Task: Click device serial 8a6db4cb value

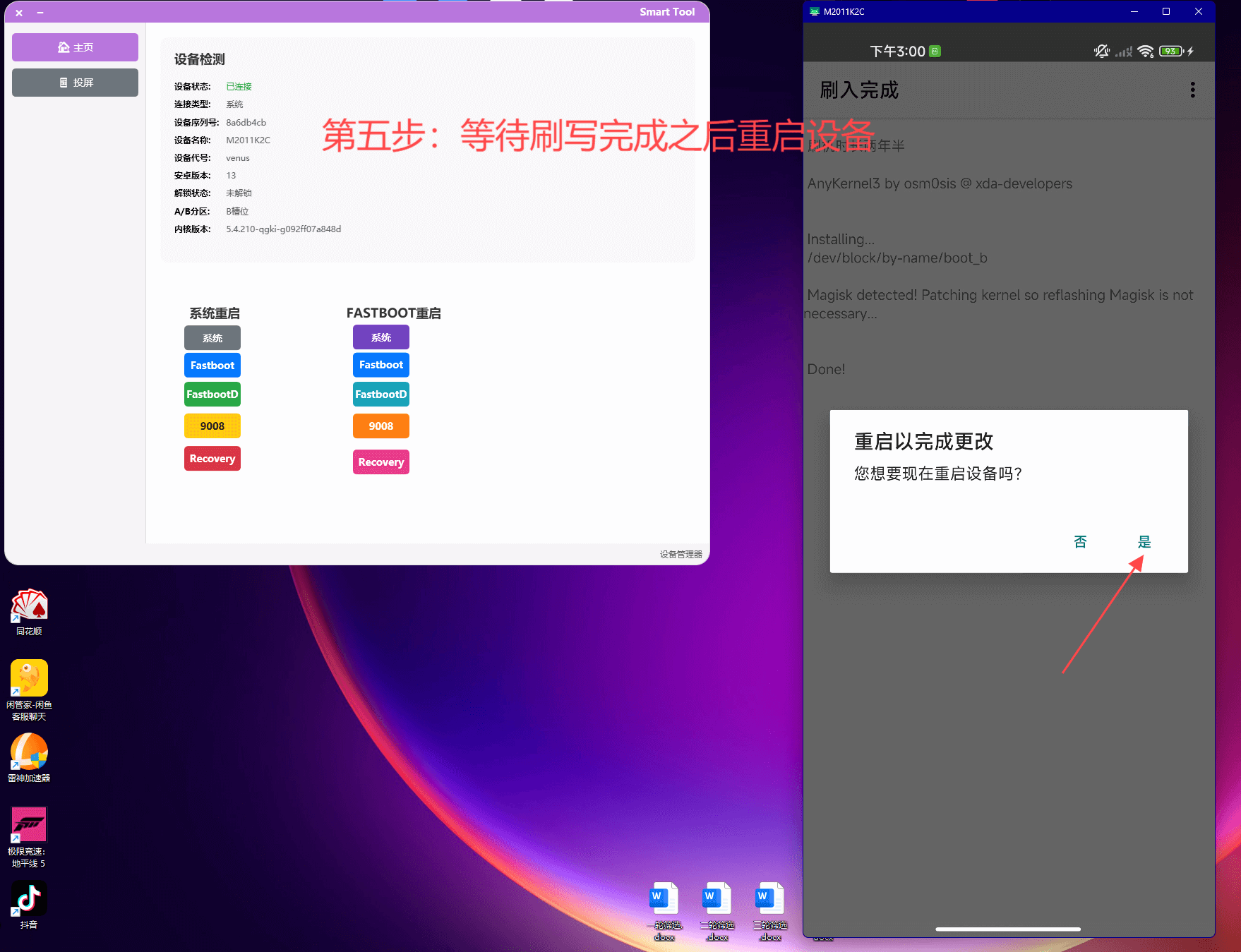Action: point(246,123)
